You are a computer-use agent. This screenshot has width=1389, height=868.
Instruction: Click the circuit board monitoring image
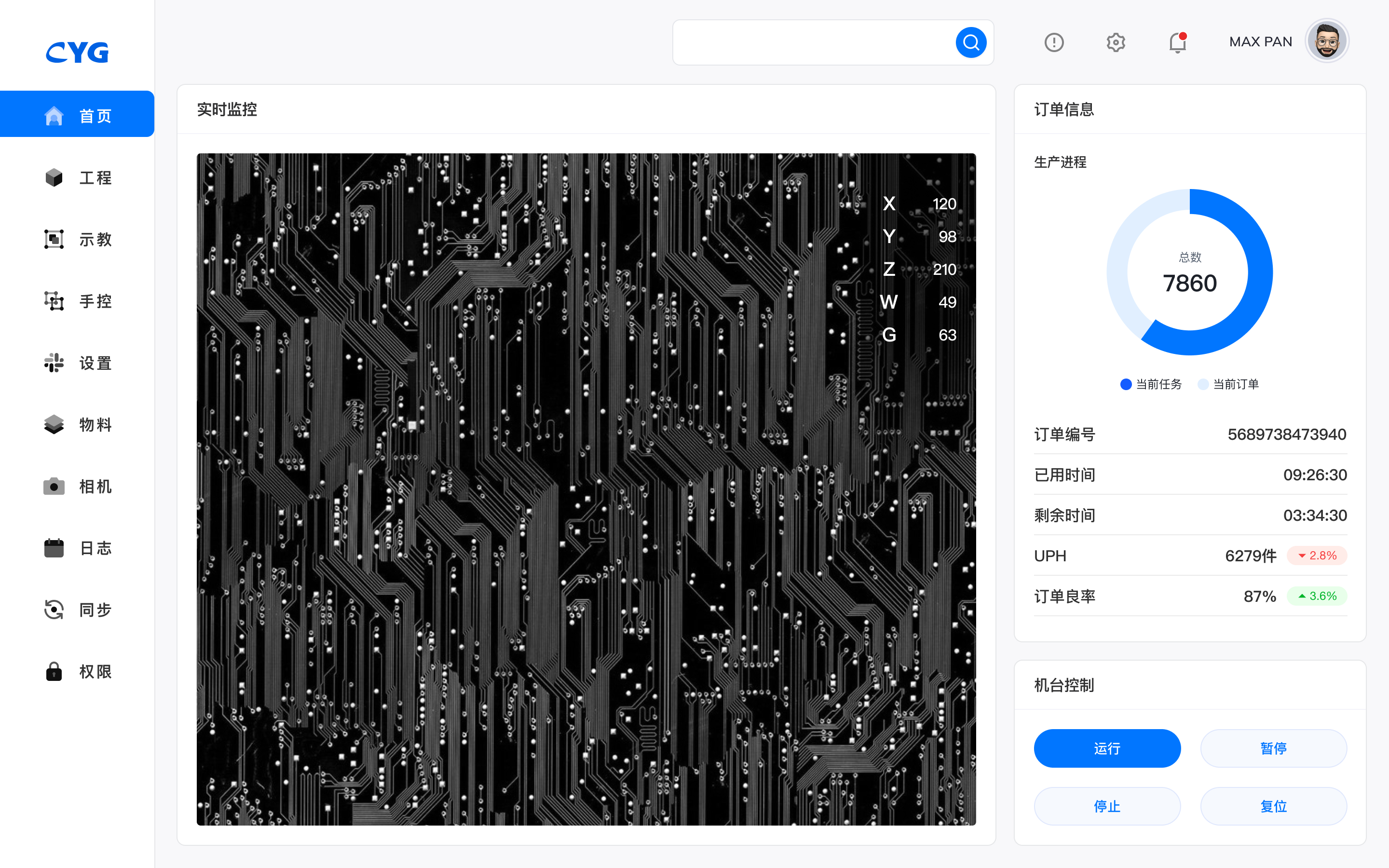pos(586,489)
